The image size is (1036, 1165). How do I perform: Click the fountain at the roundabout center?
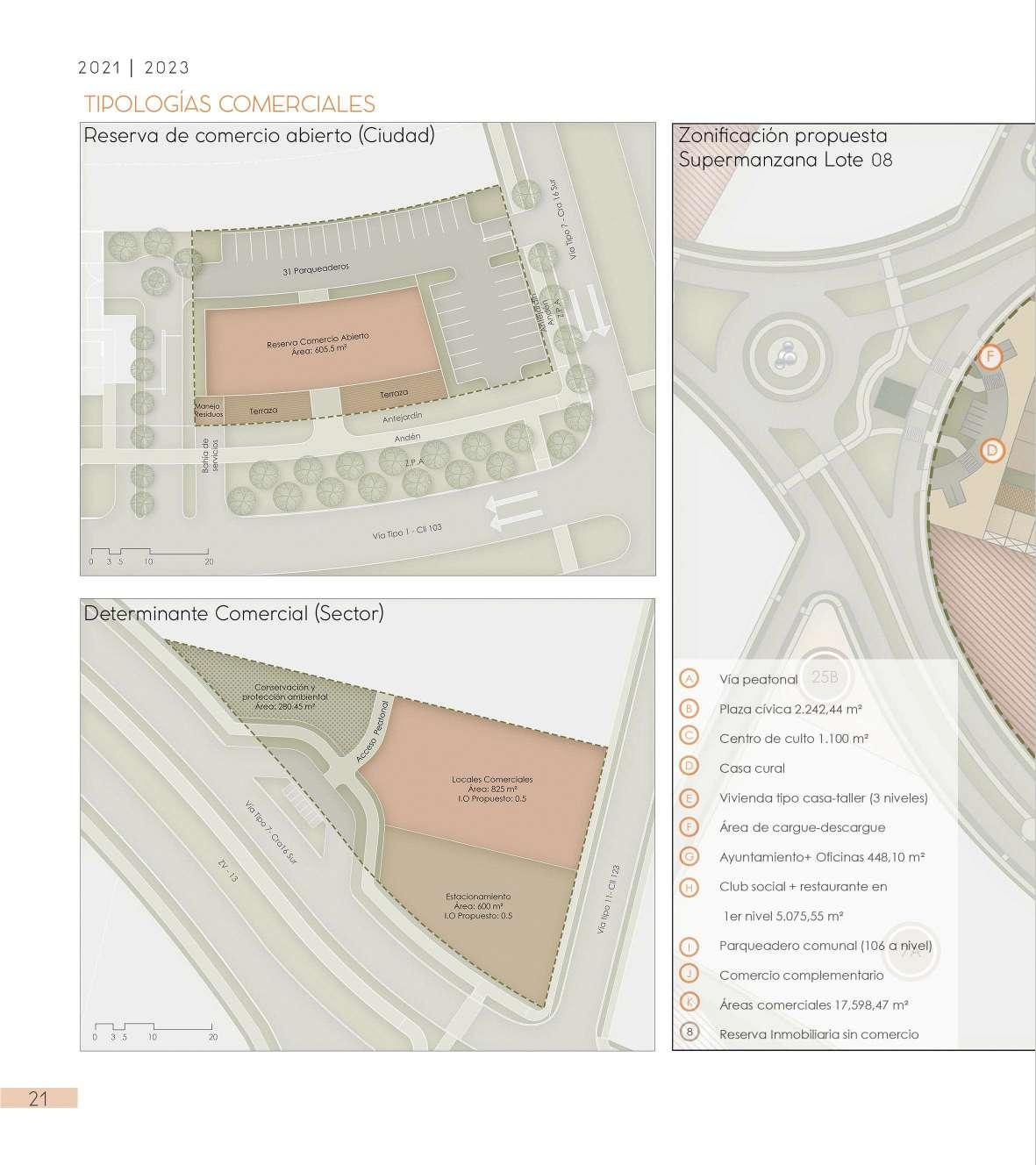click(x=786, y=355)
